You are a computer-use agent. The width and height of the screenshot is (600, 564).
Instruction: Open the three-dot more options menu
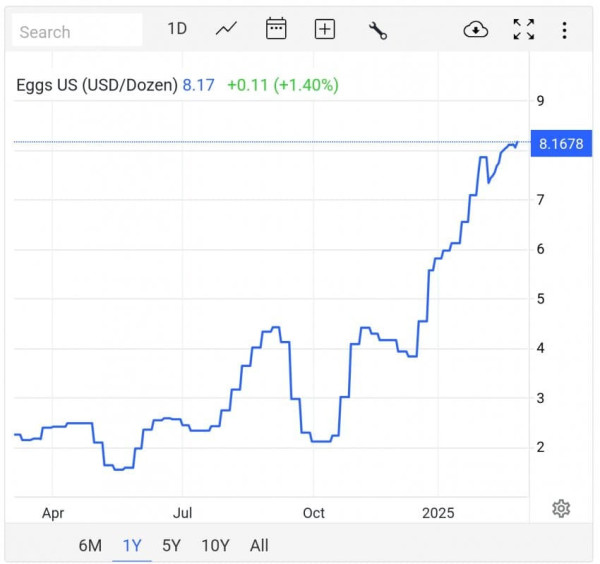click(x=564, y=30)
